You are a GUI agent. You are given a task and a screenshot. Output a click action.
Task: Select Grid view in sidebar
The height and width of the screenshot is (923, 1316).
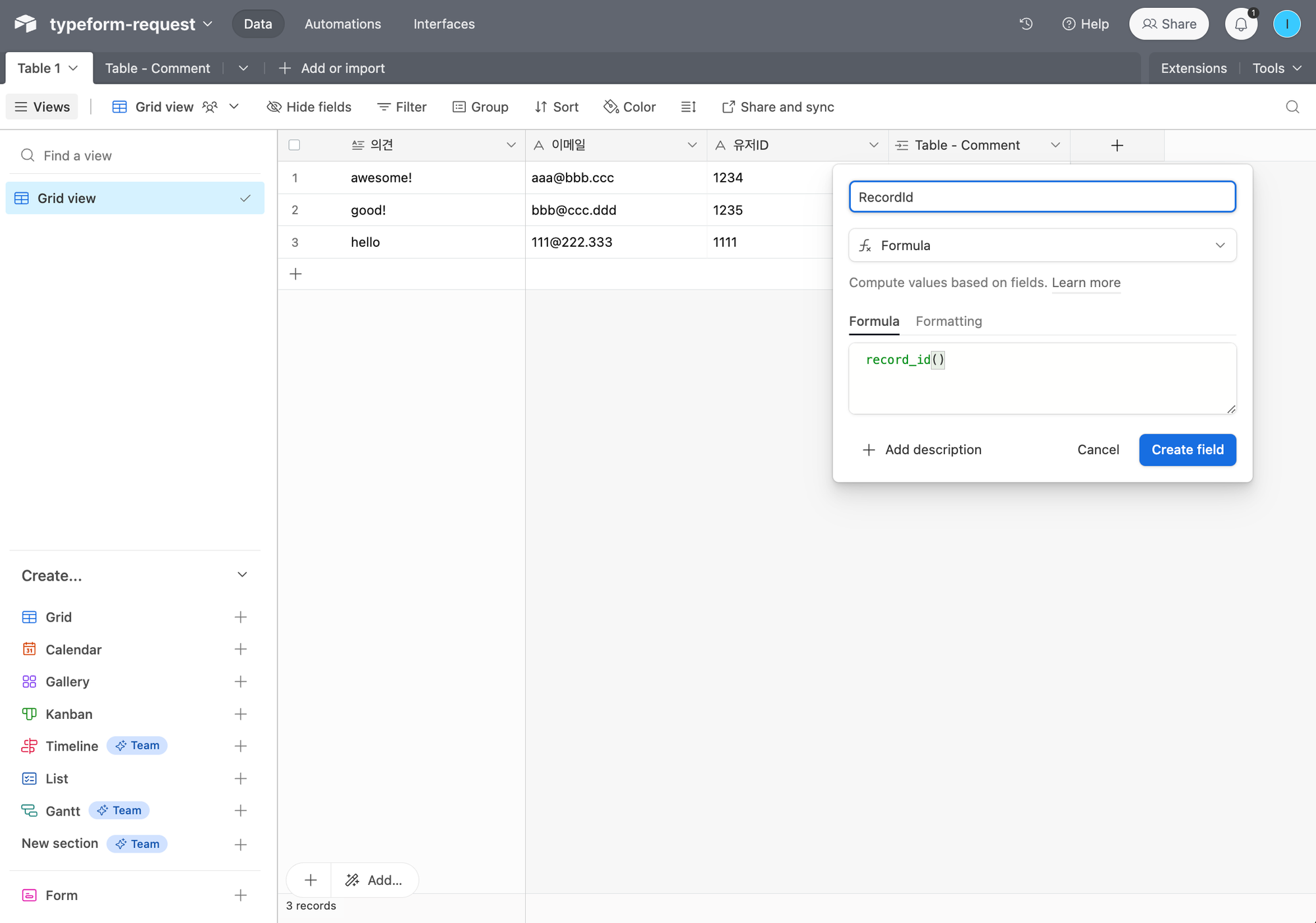pyautogui.click(x=135, y=198)
